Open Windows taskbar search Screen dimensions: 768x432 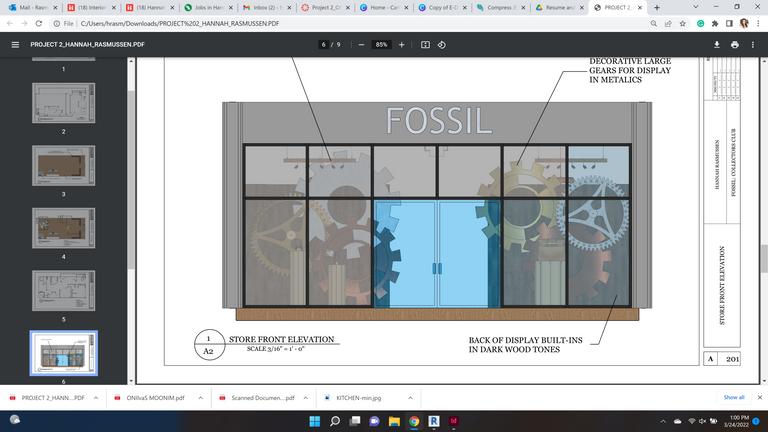click(335, 421)
